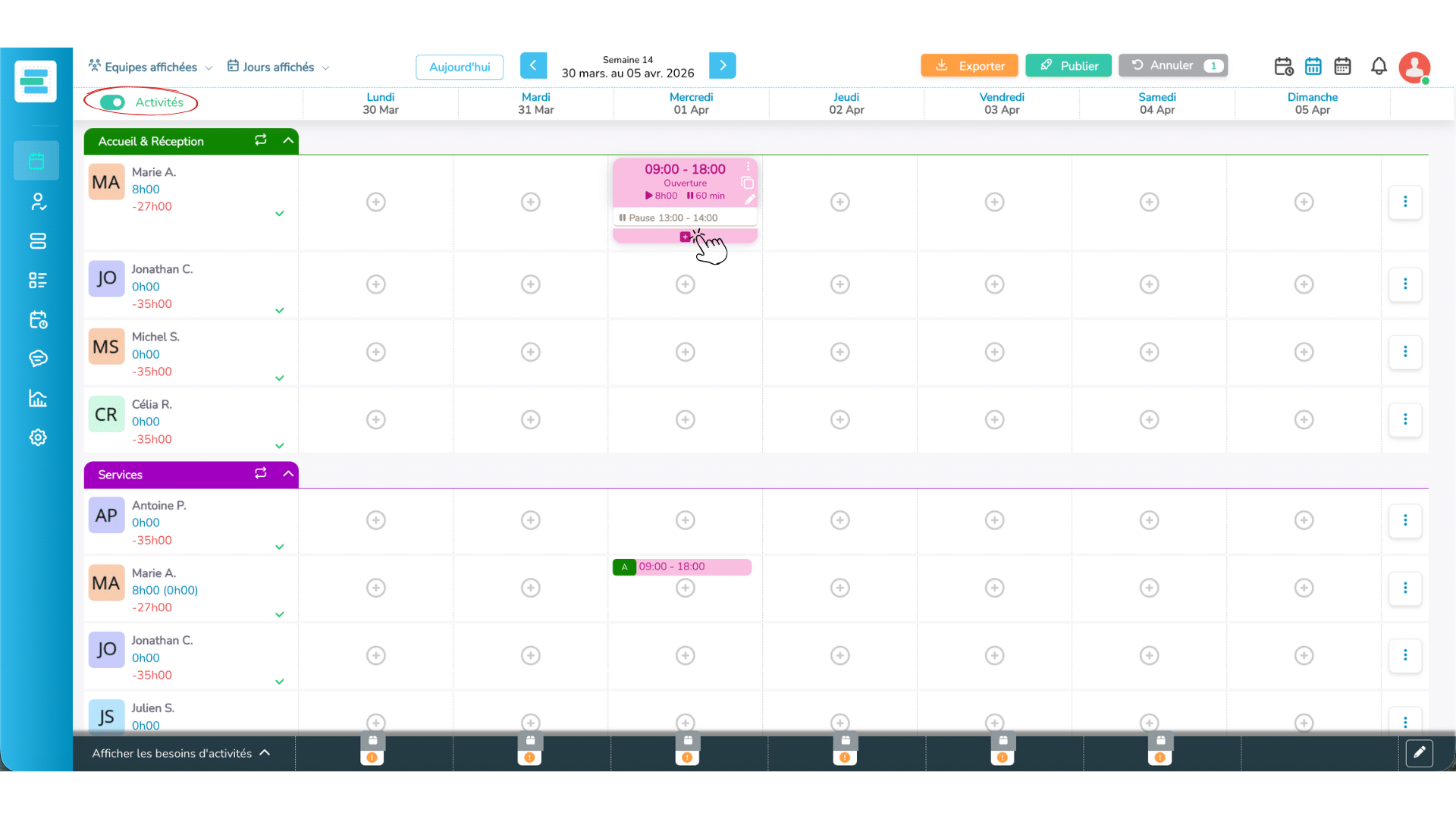
Task: Switch to the week calendar view icon
Action: (x=1313, y=66)
